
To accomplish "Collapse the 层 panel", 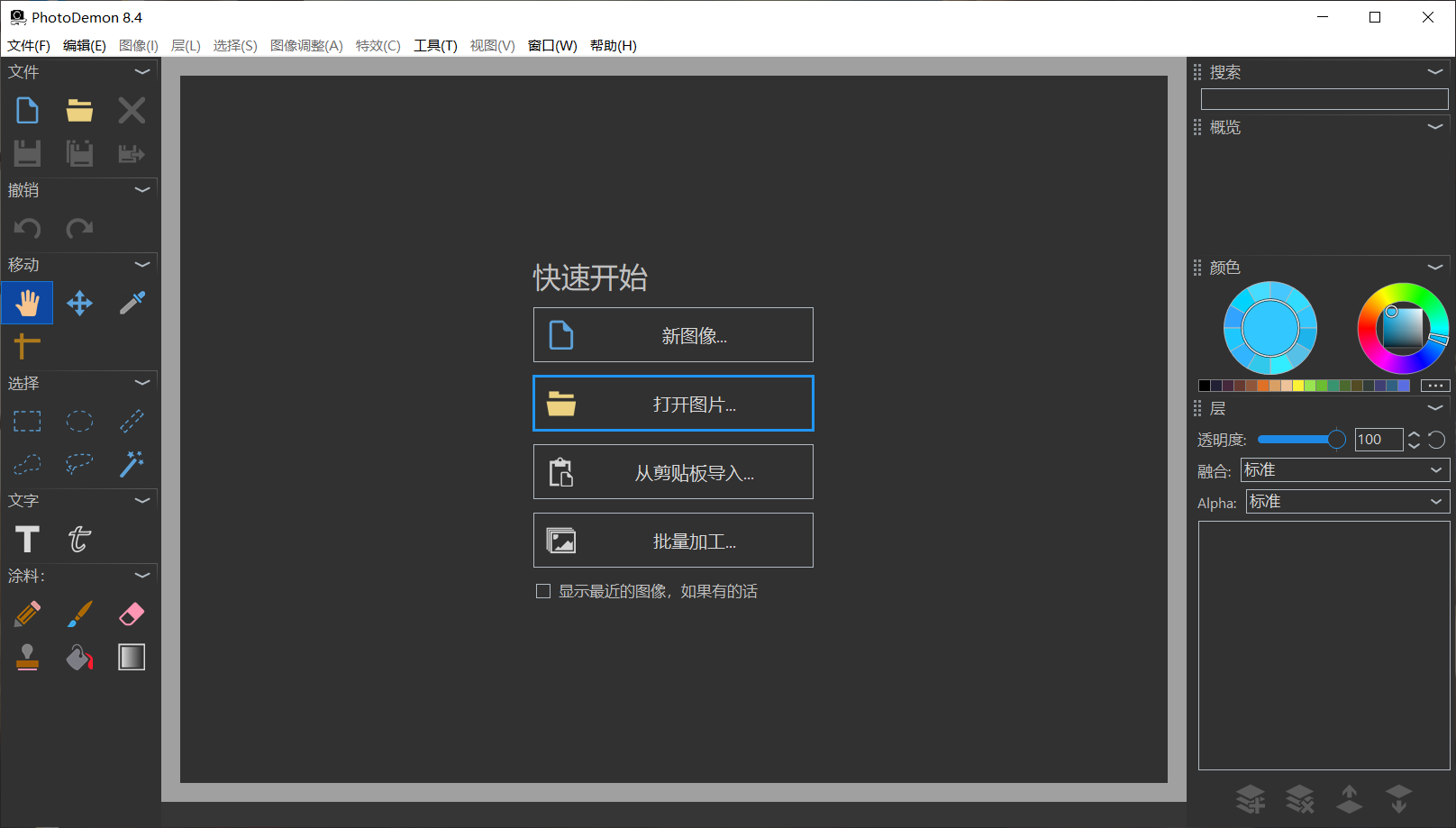I will pos(1435,408).
